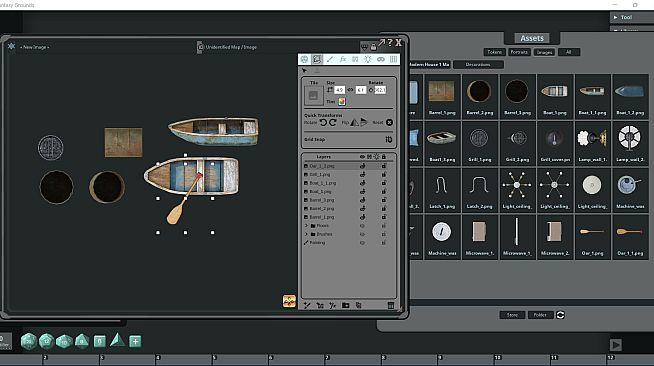Select the arrow pointer tool
Image resolution: width=654 pixels, height=366 pixels.
[x=304, y=70]
